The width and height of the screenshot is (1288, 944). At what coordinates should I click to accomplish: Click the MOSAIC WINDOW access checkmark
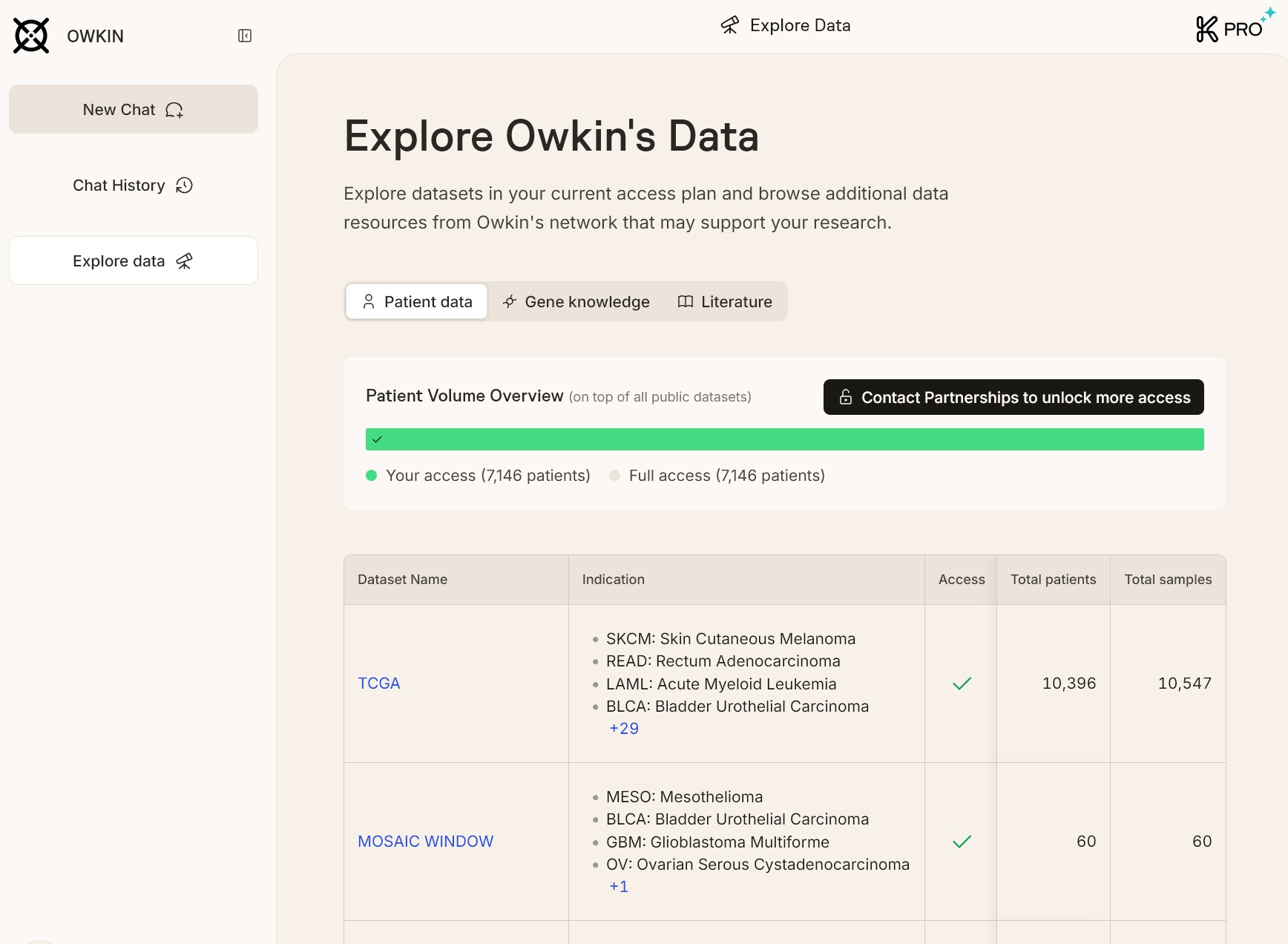(x=962, y=842)
